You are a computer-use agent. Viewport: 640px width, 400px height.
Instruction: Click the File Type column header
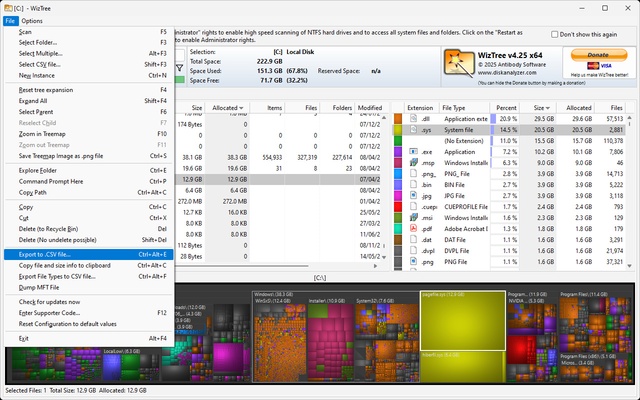pos(464,108)
